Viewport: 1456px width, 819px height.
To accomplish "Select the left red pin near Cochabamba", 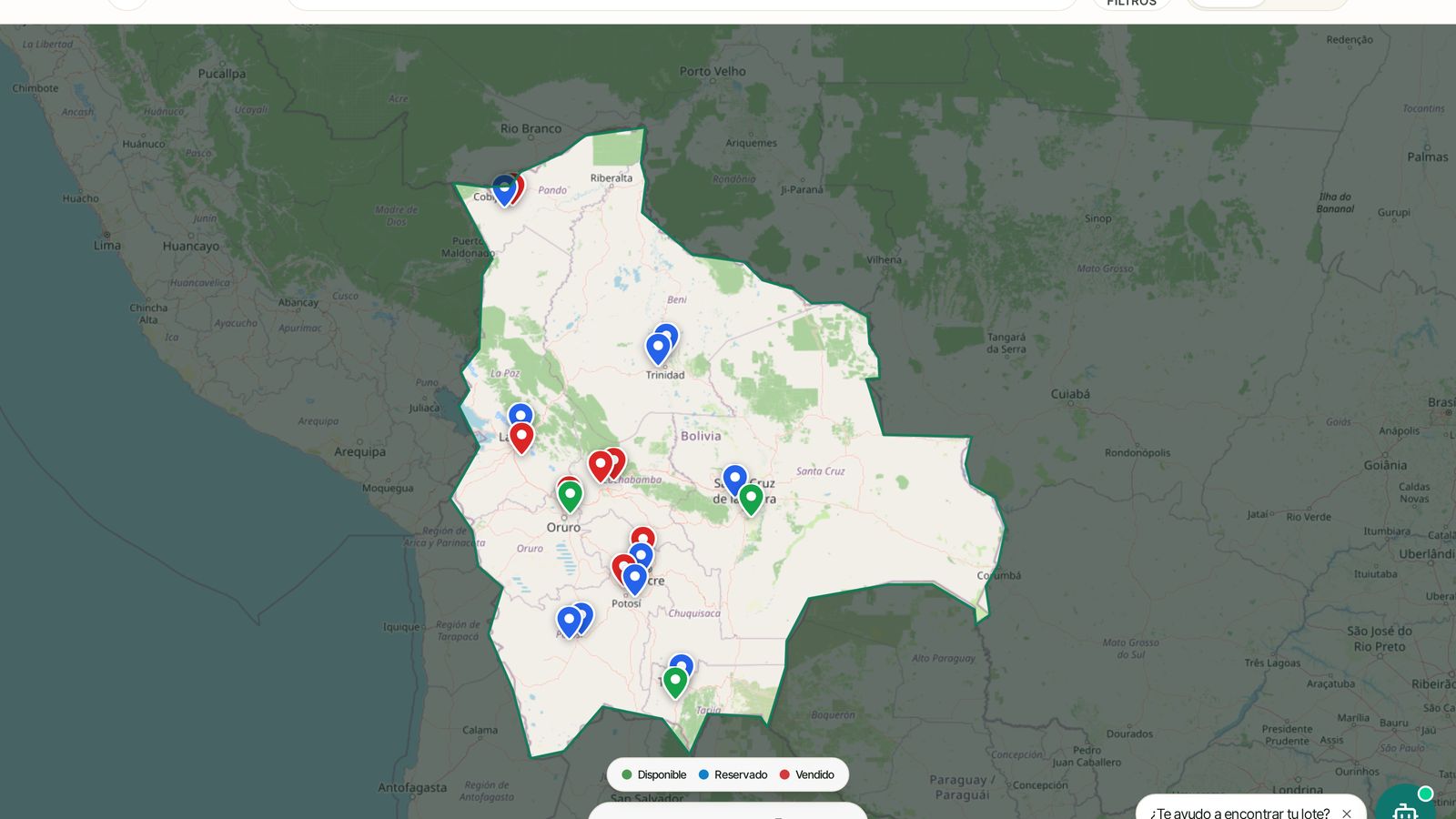I will 601,466.
